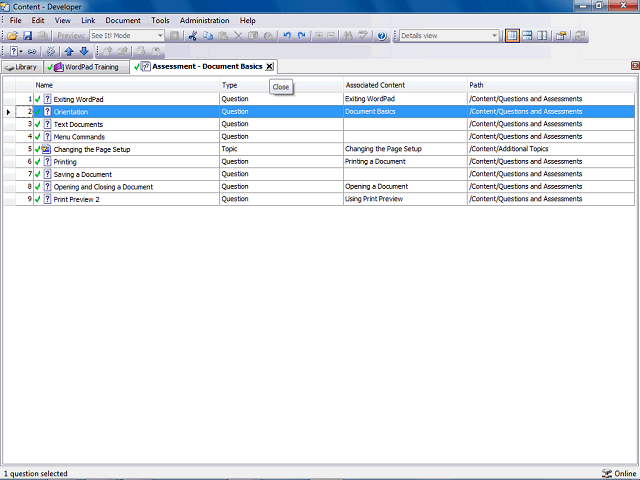The height and width of the screenshot is (480, 640).
Task: Click the Delete X icon
Action: 238,36
